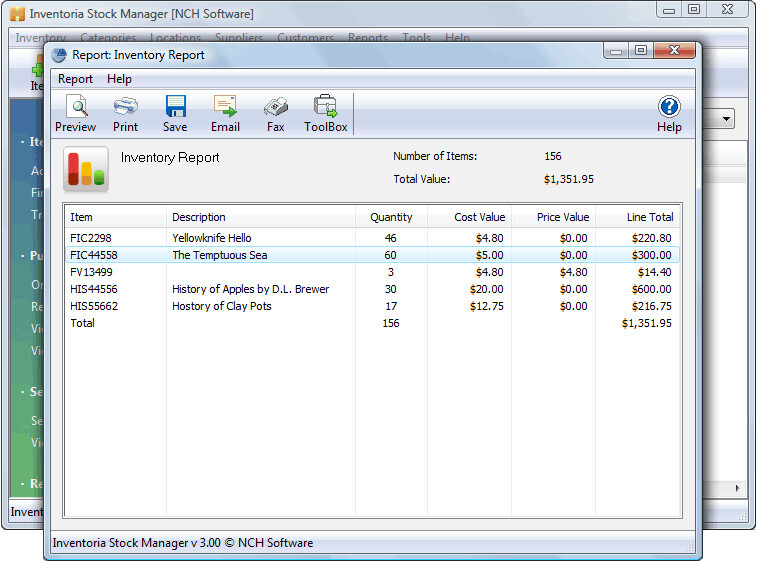Select the HIS44556 History of Apples row

250,289
